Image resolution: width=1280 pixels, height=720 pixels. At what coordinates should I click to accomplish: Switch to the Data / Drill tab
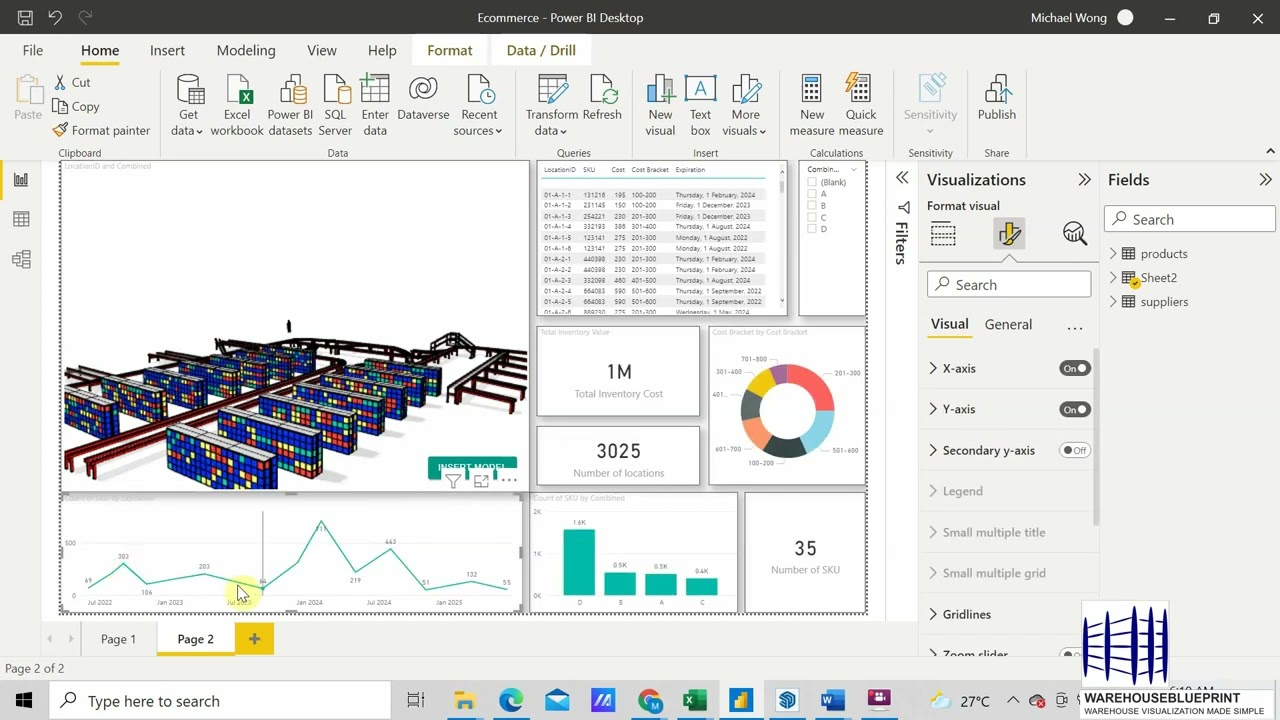(x=541, y=50)
